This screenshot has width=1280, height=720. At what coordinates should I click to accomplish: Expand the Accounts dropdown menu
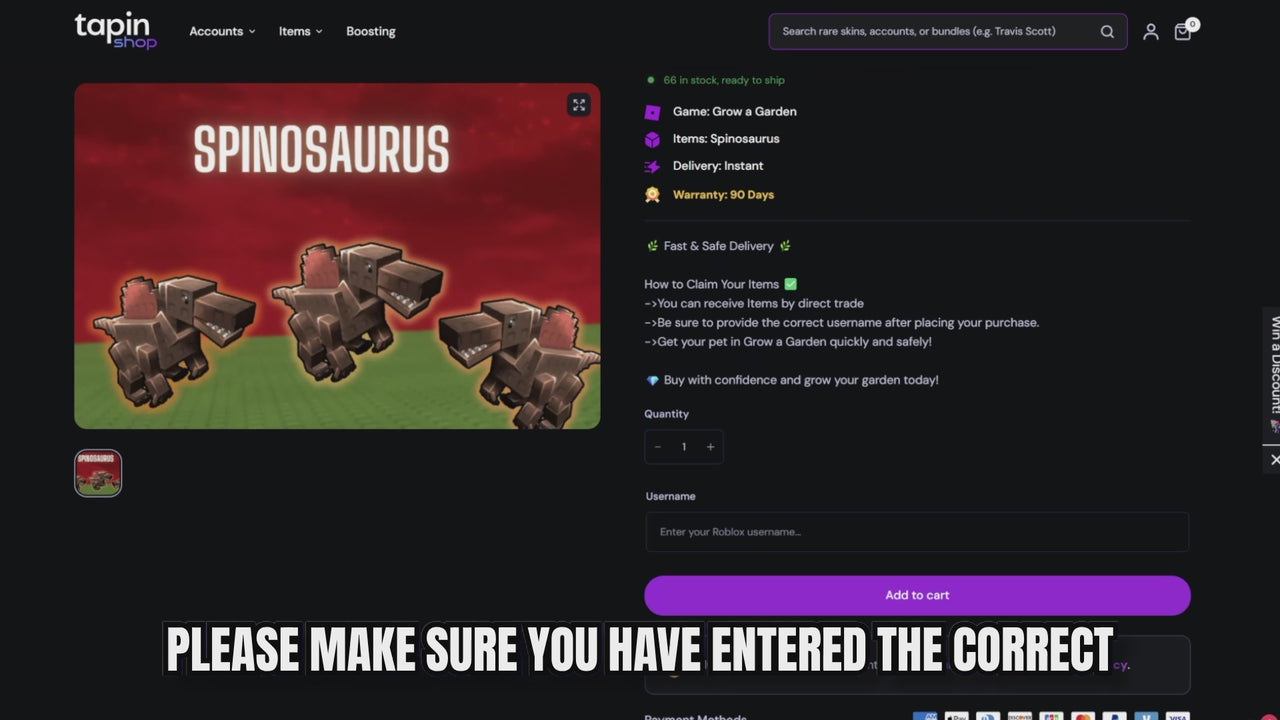tap(222, 31)
